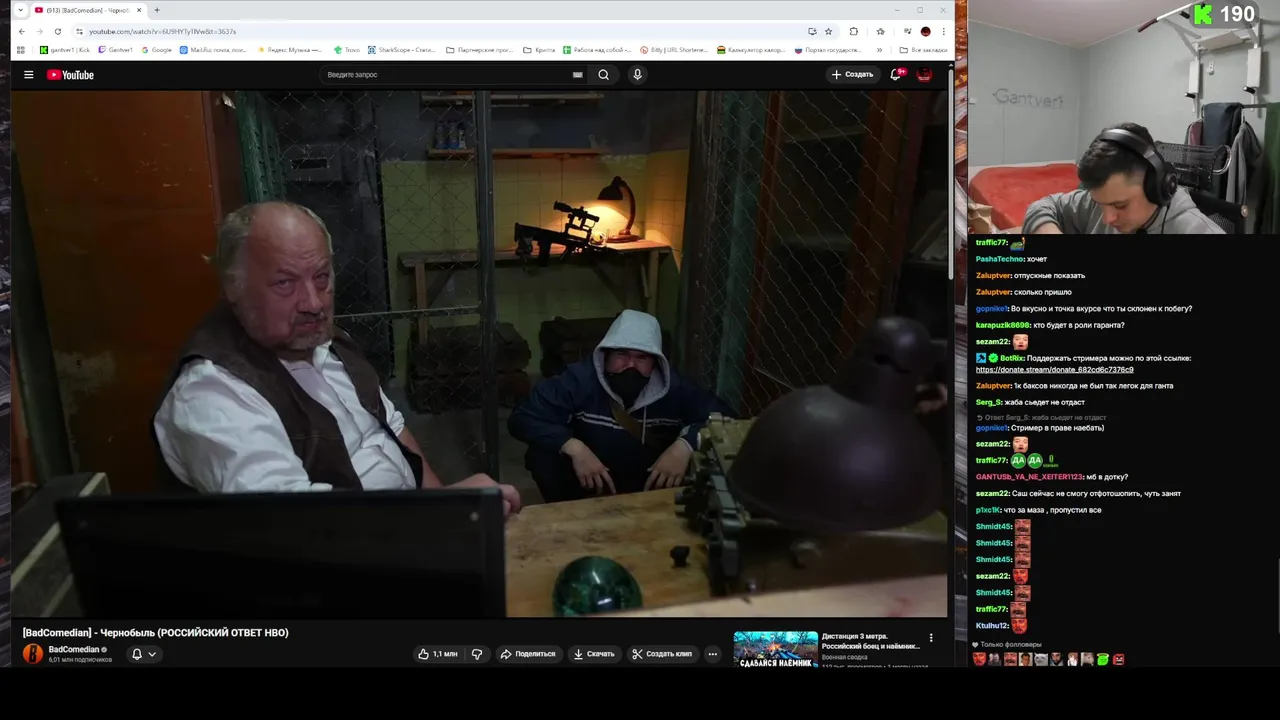This screenshot has height=720, width=1280.
Task: Click the YouTube search magnifier button
Action: tap(603, 75)
